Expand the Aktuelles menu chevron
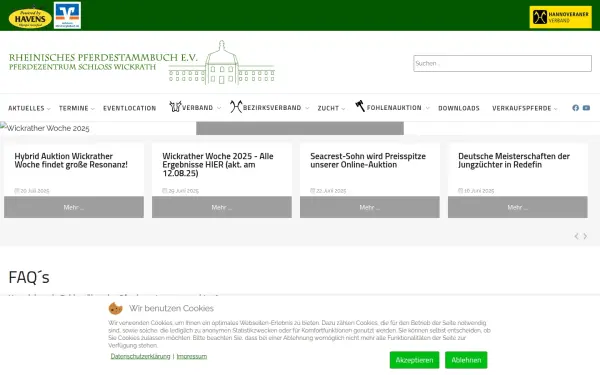The image size is (600, 375). pyautogui.click(x=49, y=109)
